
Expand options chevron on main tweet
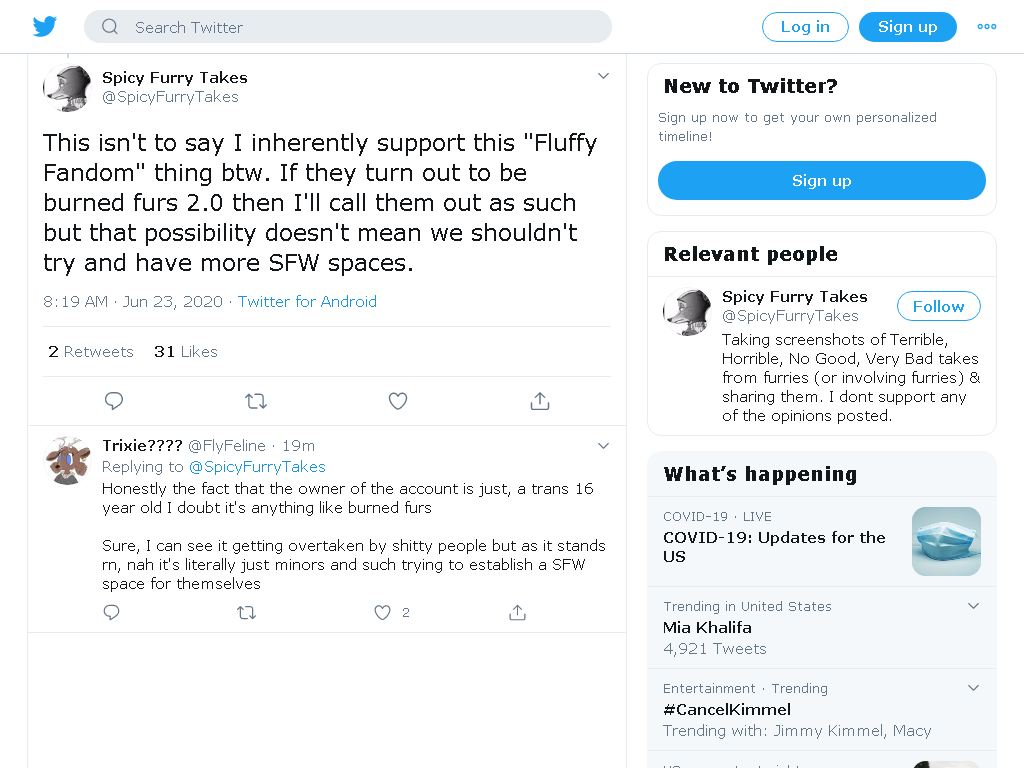(603, 76)
